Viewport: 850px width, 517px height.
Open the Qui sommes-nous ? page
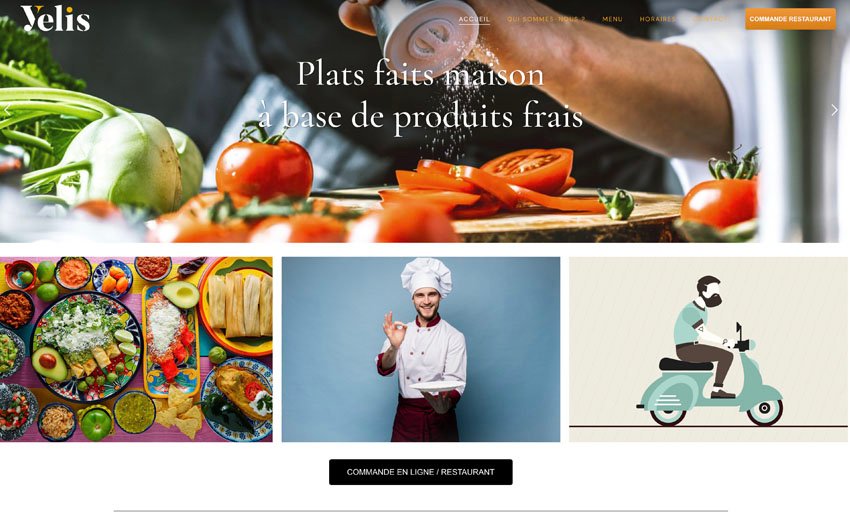tap(546, 19)
